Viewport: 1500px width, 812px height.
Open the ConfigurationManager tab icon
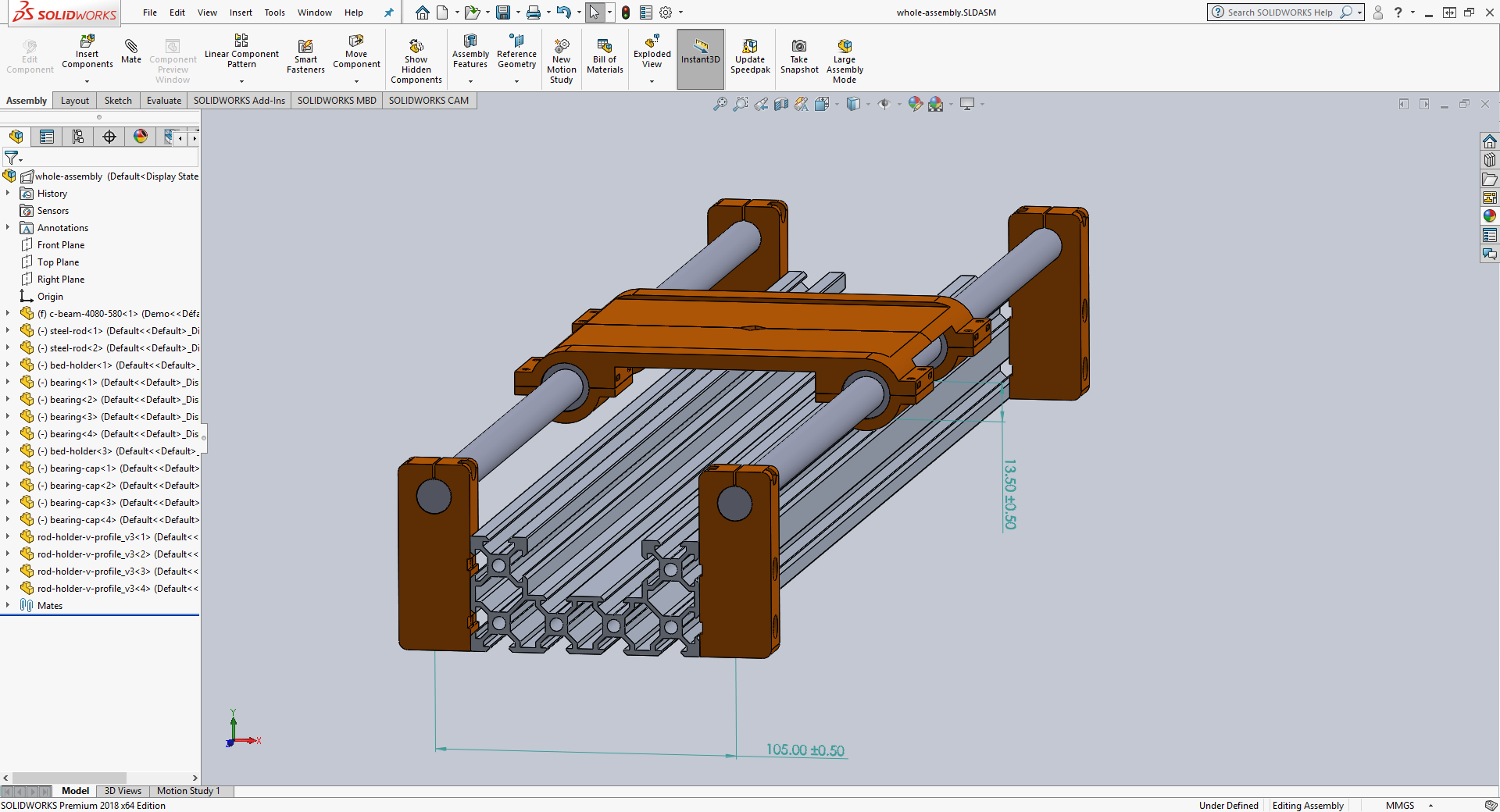click(x=78, y=137)
